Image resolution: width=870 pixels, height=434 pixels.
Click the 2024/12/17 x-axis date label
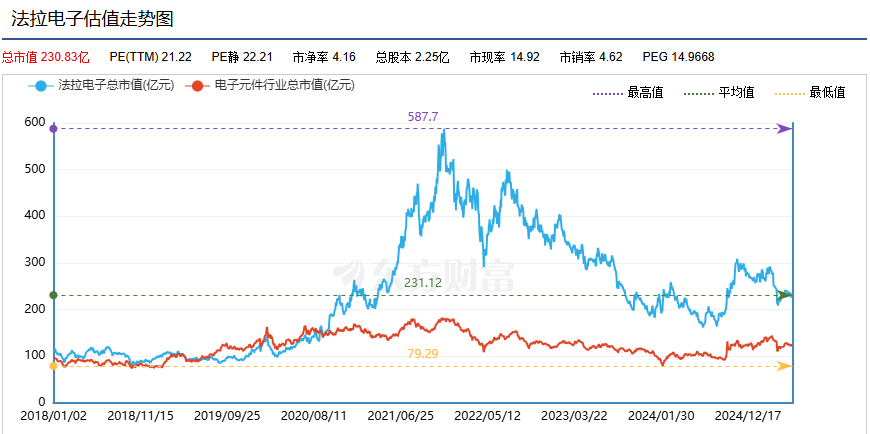(746, 416)
